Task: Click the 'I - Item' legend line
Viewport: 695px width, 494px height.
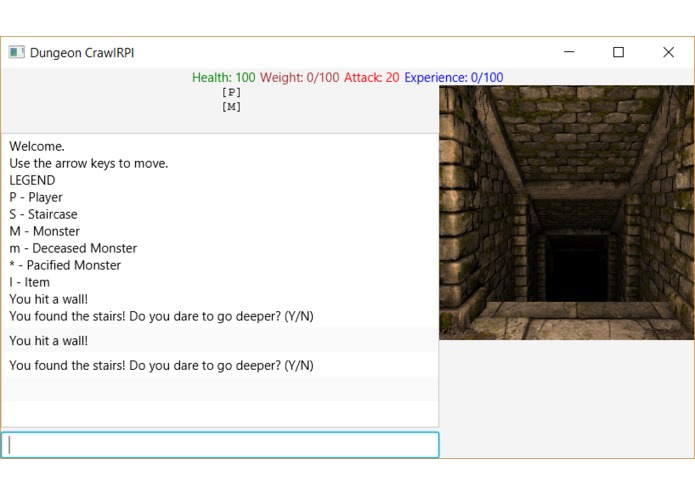Action: click(x=29, y=282)
